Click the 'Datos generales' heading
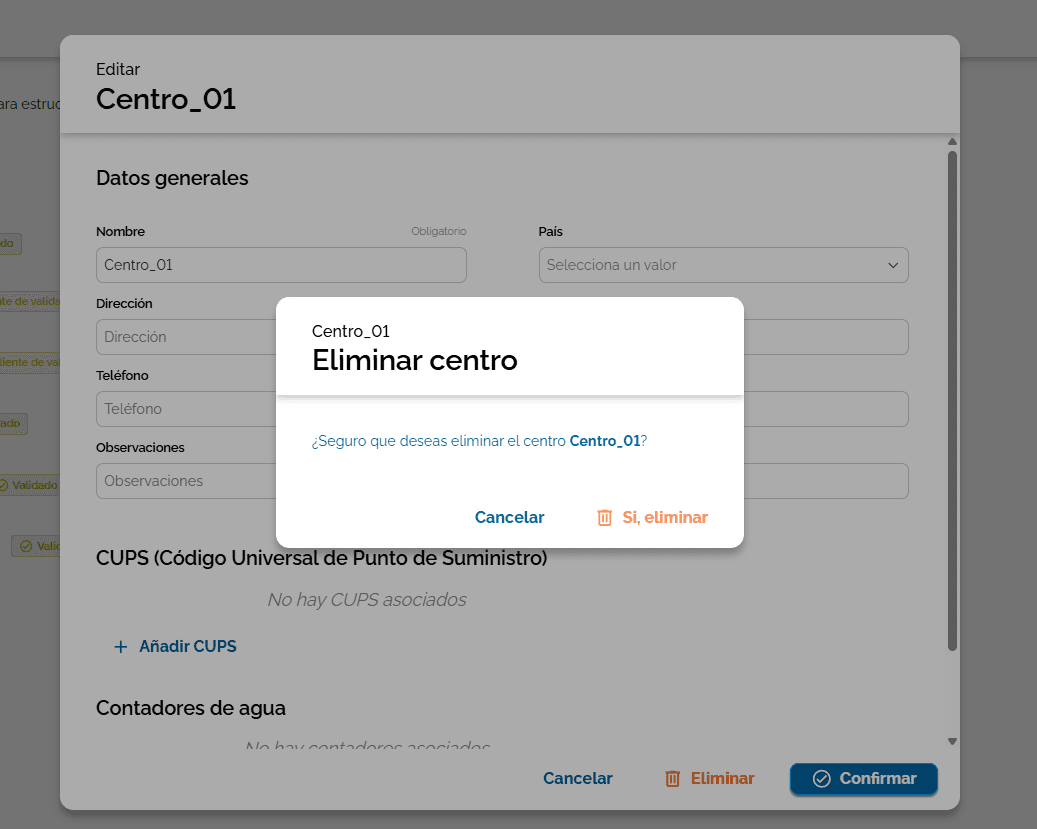This screenshot has height=829, width=1037. (172, 178)
